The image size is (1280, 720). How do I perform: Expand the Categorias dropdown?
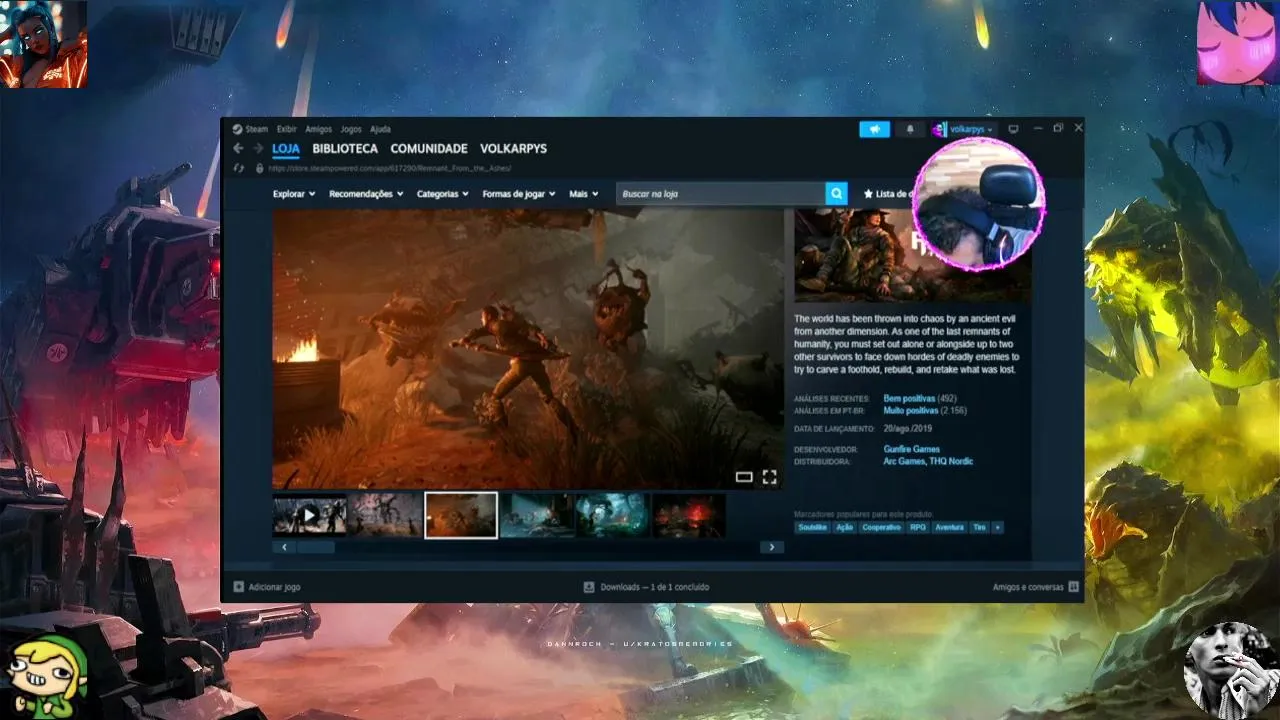click(x=443, y=194)
